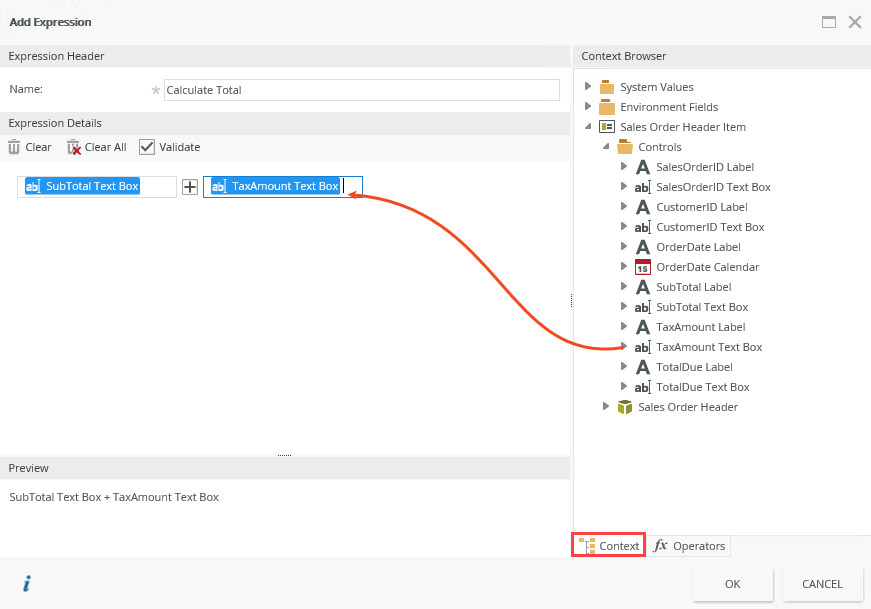Image resolution: width=871 pixels, height=609 pixels.
Task: Click the Name input field
Action: coord(362,90)
